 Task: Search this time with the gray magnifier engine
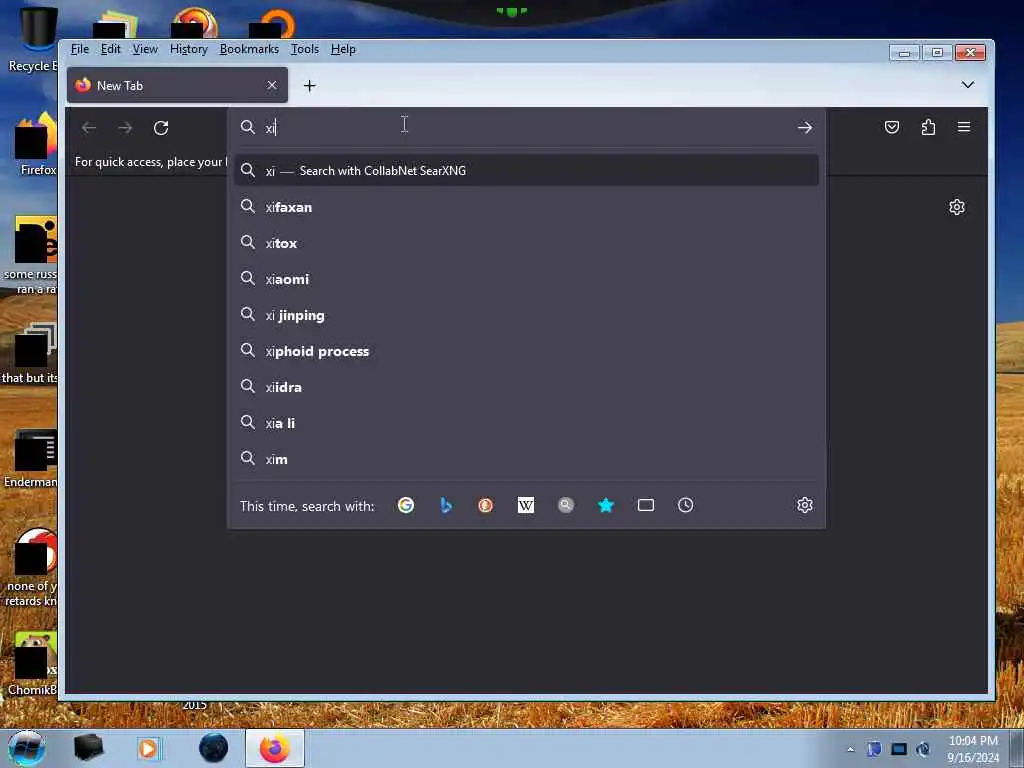[566, 505]
